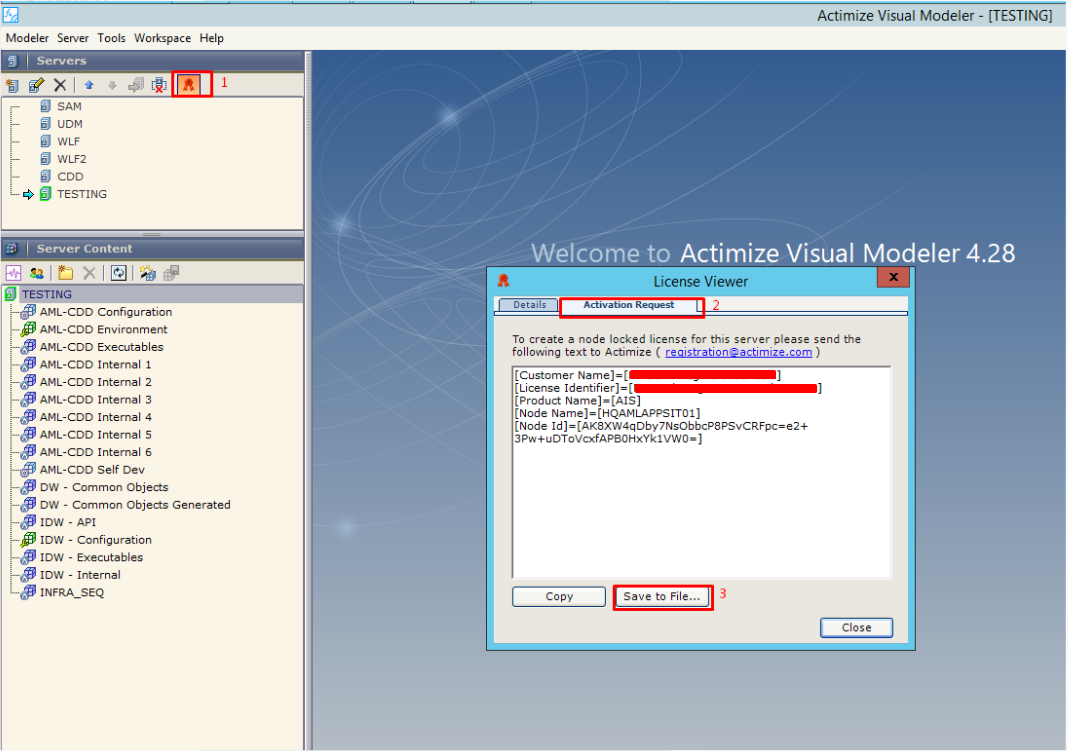The height and width of the screenshot is (751, 1068).
Task: Click the [Node Name]=[HQAMLAPPSIT01] line
Action: (x=608, y=414)
